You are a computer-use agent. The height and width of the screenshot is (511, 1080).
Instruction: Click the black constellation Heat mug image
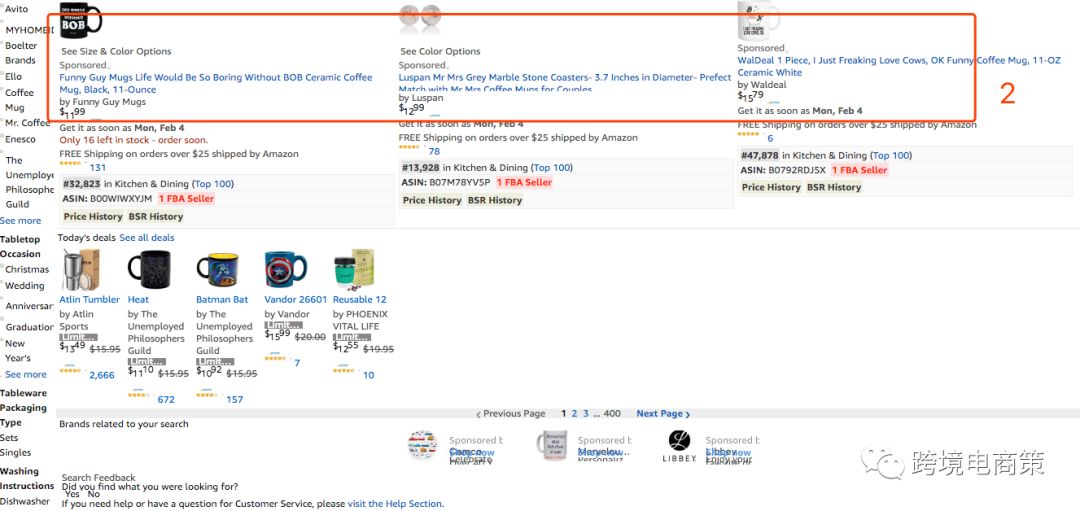point(148,269)
